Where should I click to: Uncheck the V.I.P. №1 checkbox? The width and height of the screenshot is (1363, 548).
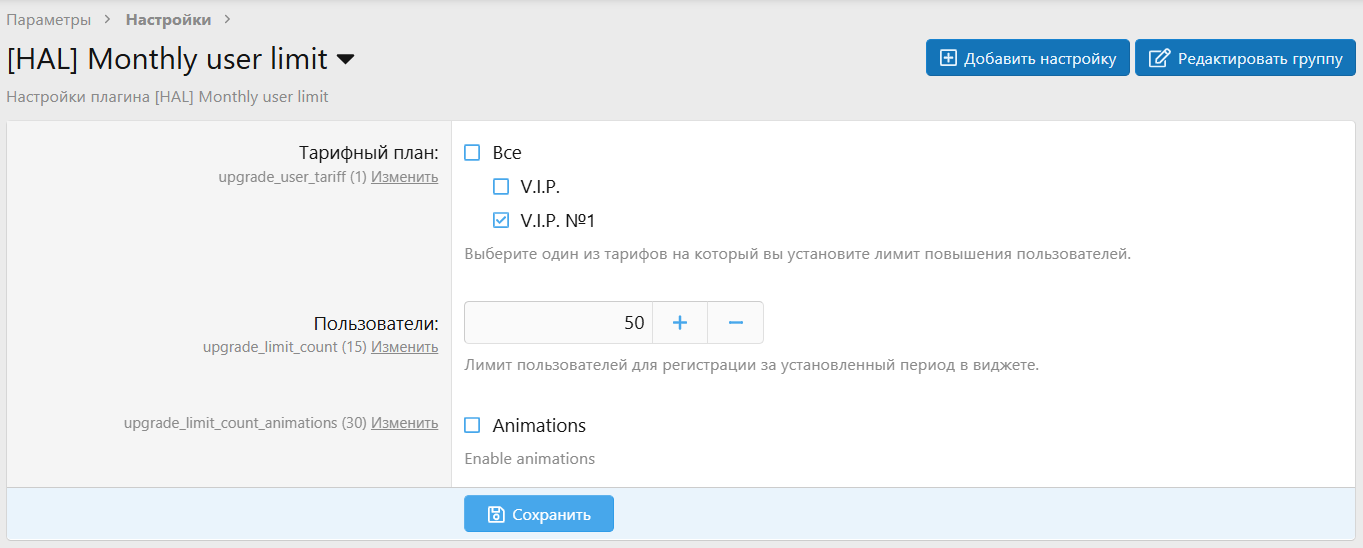(501, 220)
